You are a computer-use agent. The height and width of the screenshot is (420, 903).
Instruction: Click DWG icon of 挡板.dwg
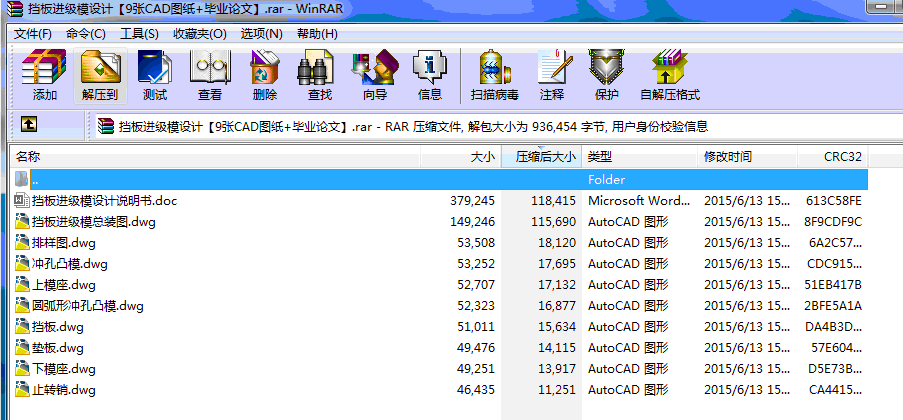coord(22,327)
